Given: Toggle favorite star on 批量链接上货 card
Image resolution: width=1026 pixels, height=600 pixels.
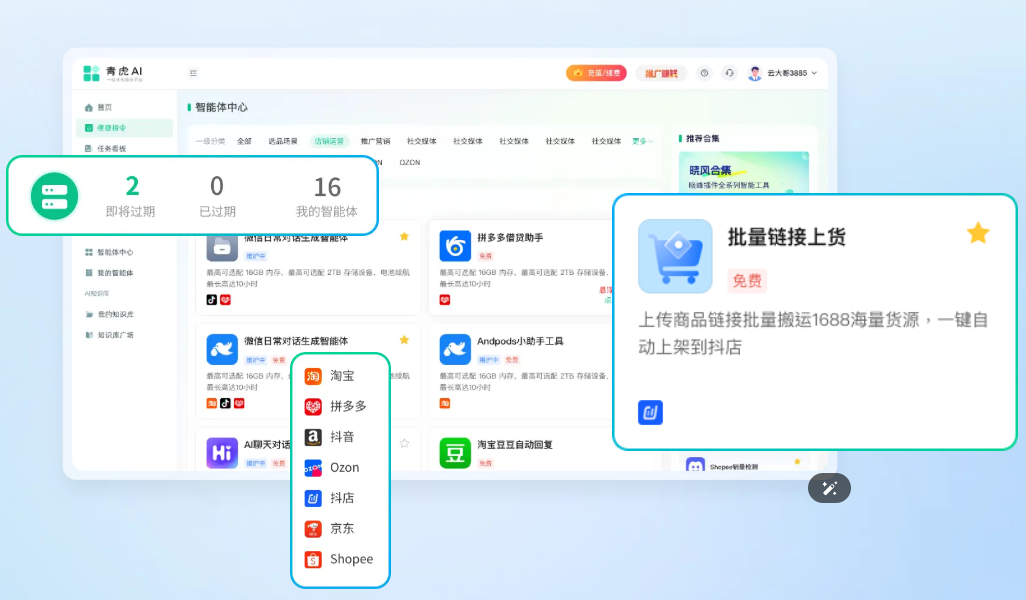Looking at the screenshot, I should [977, 234].
